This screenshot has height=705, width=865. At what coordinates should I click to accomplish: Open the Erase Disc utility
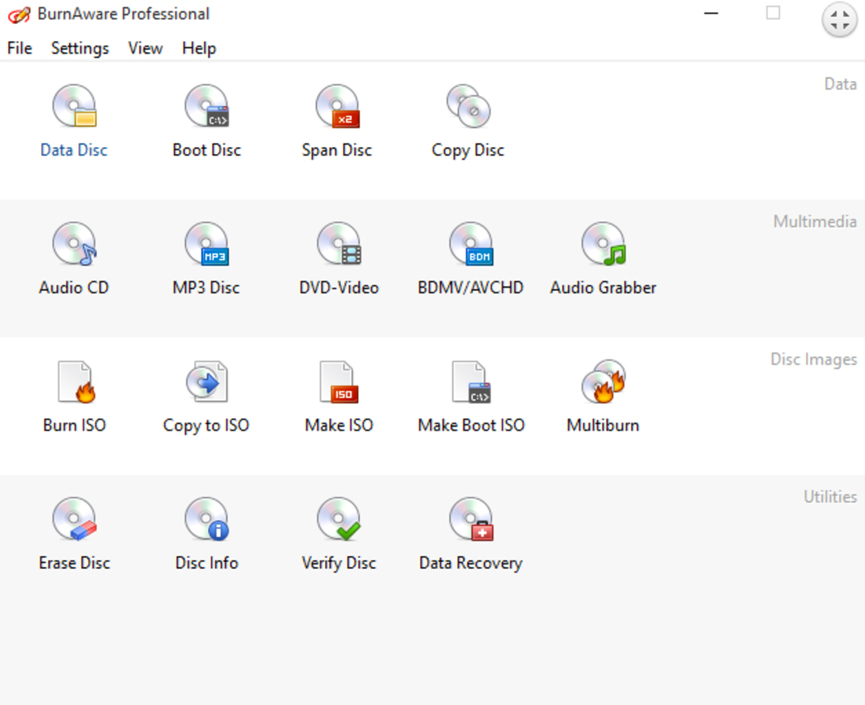[74, 520]
